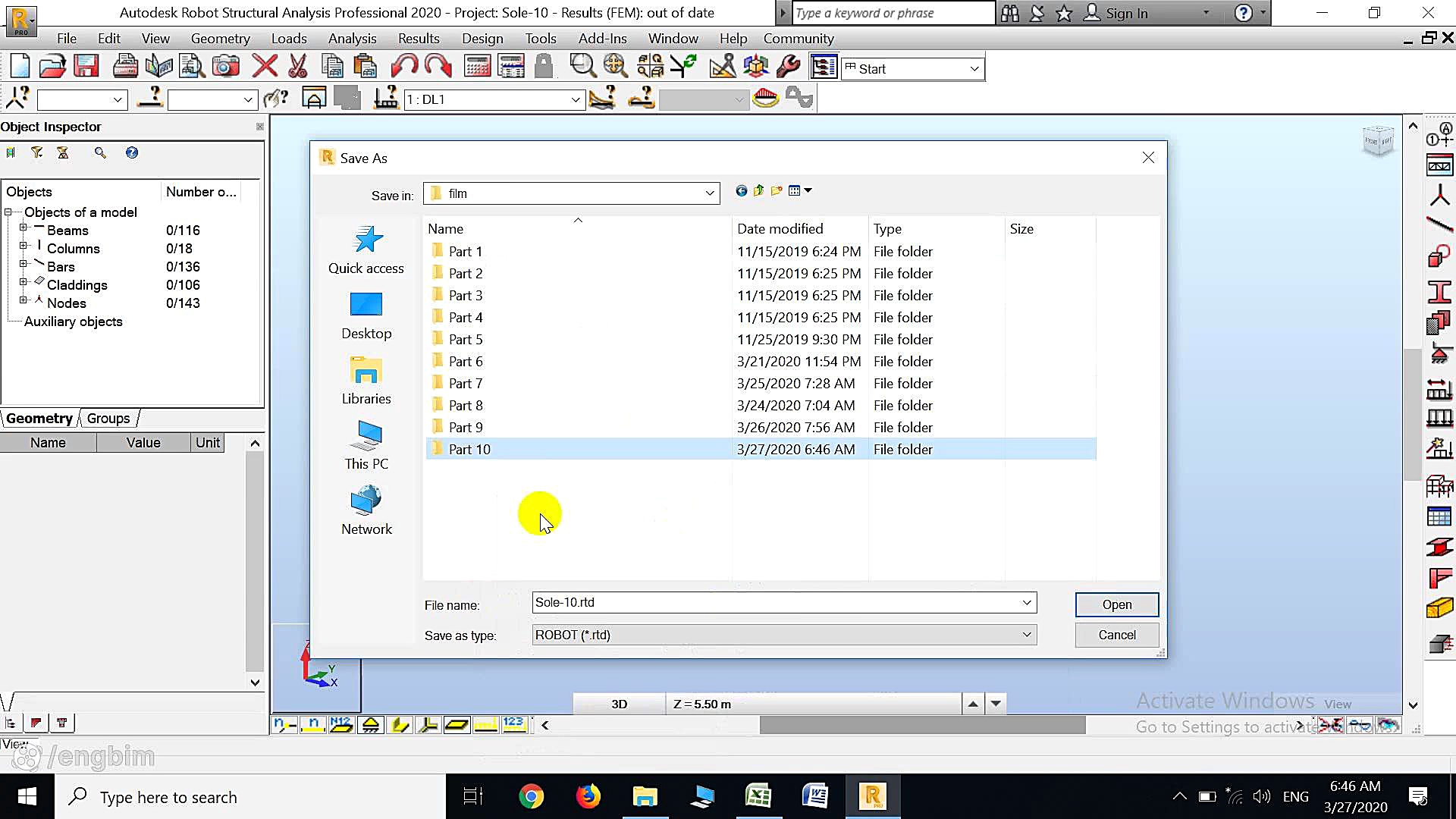
Task: Click the keyword search box in title bar
Action: coord(893,13)
